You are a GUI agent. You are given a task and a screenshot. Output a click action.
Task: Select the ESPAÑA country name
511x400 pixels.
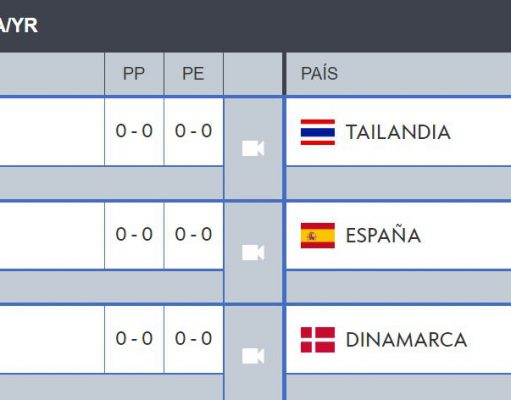[383, 234]
